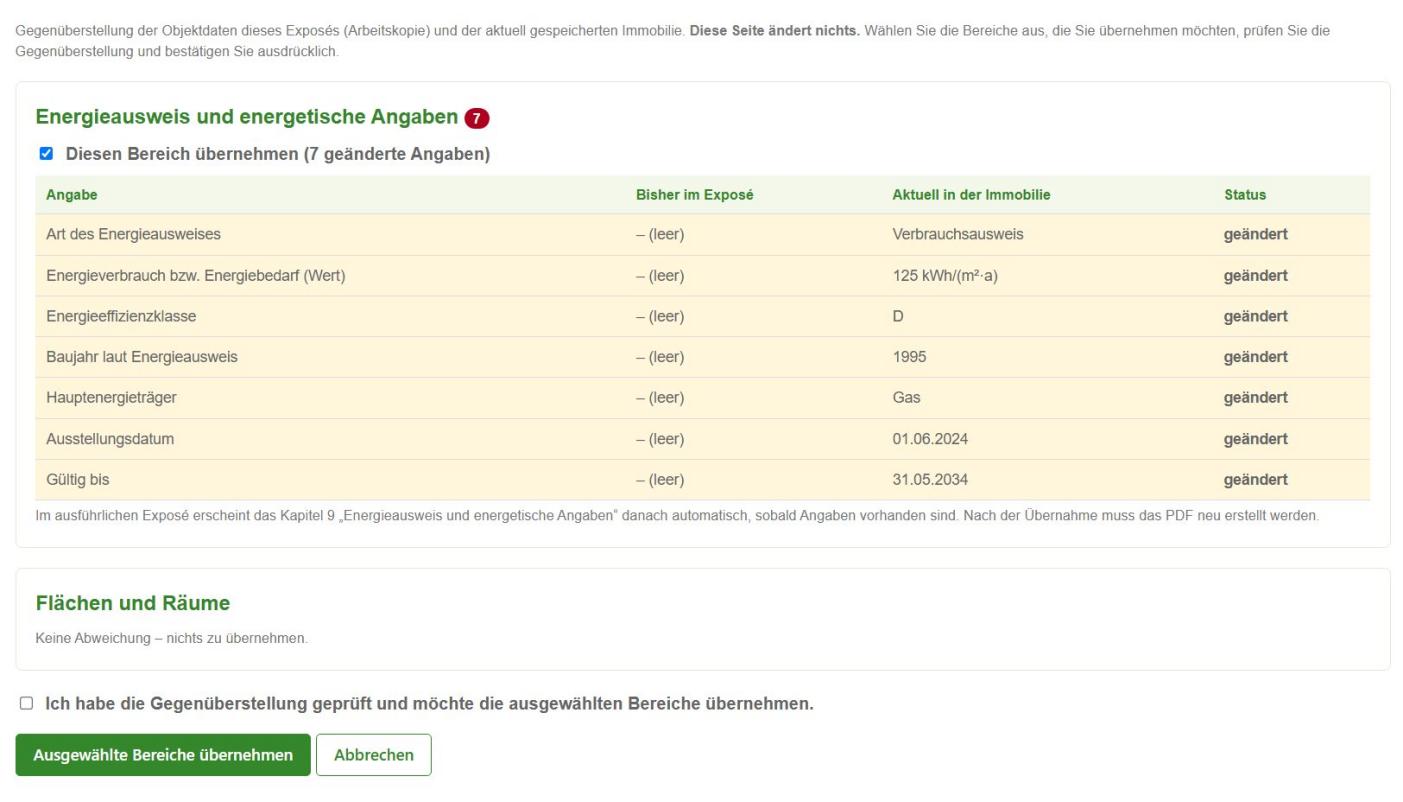Select the 'Baujahr laut Energieausweis' row label

pyautogui.click(x=142, y=357)
